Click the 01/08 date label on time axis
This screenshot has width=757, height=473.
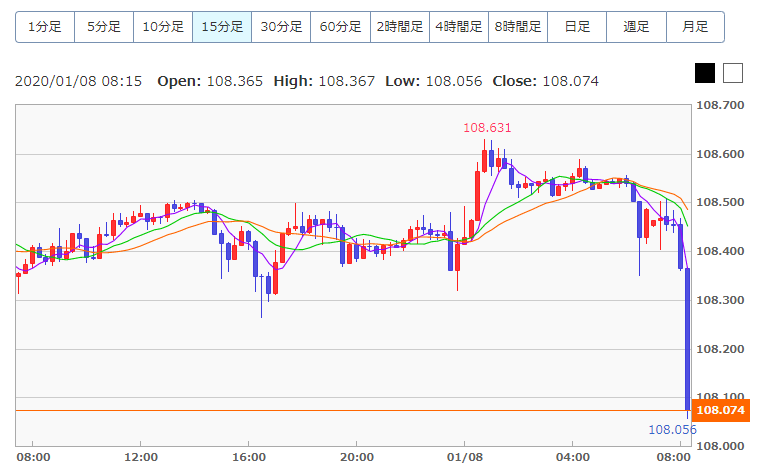tap(464, 457)
